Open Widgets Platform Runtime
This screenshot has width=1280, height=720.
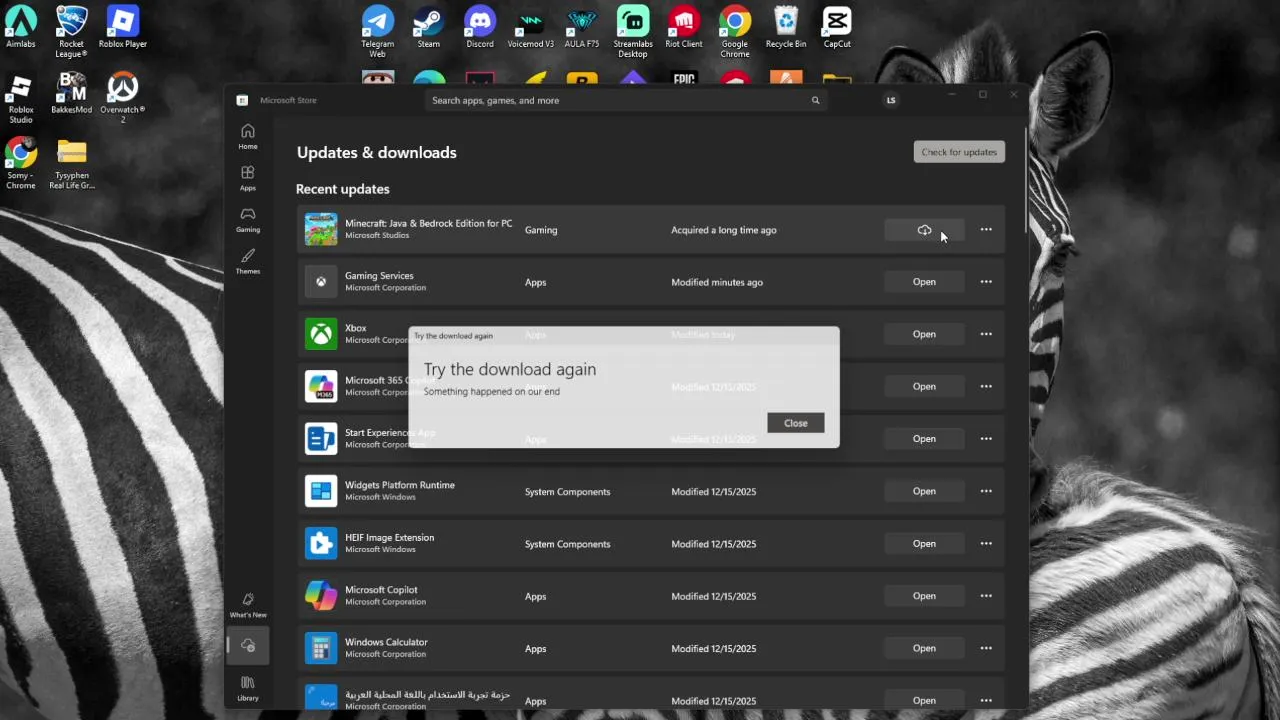(x=924, y=491)
